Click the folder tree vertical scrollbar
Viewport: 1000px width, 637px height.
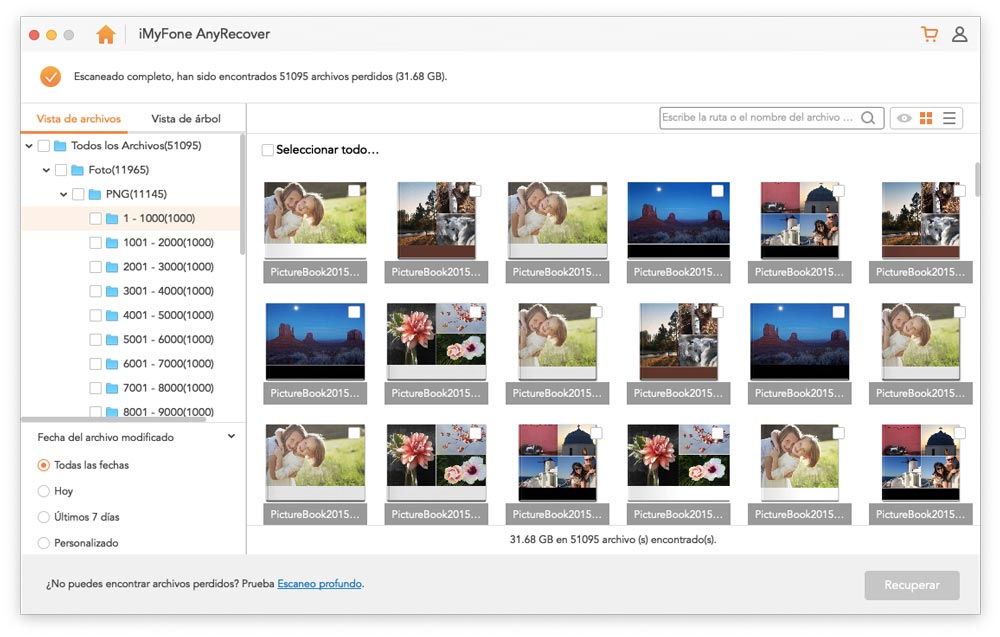tap(242, 194)
